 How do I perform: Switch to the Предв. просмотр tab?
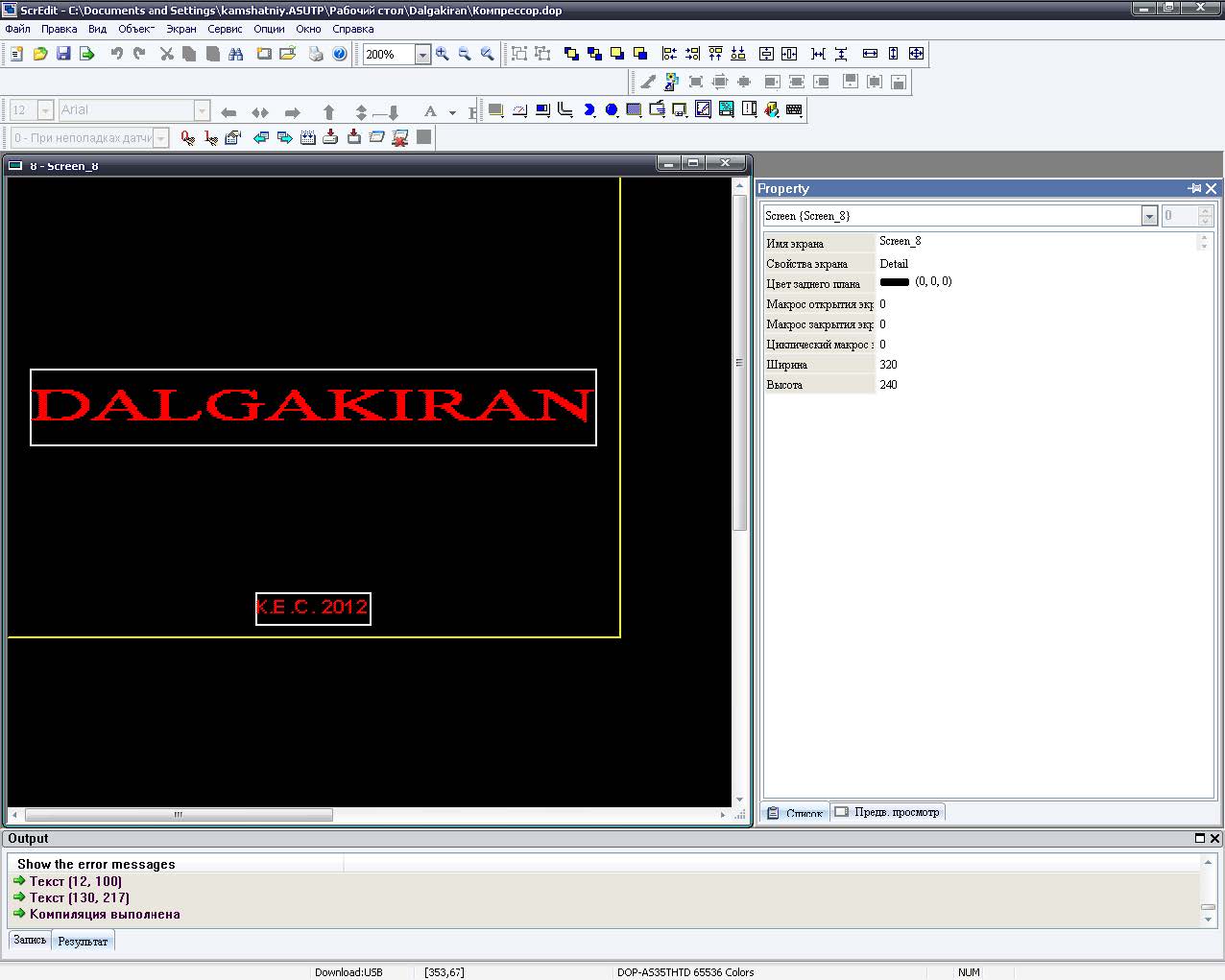[x=888, y=812]
